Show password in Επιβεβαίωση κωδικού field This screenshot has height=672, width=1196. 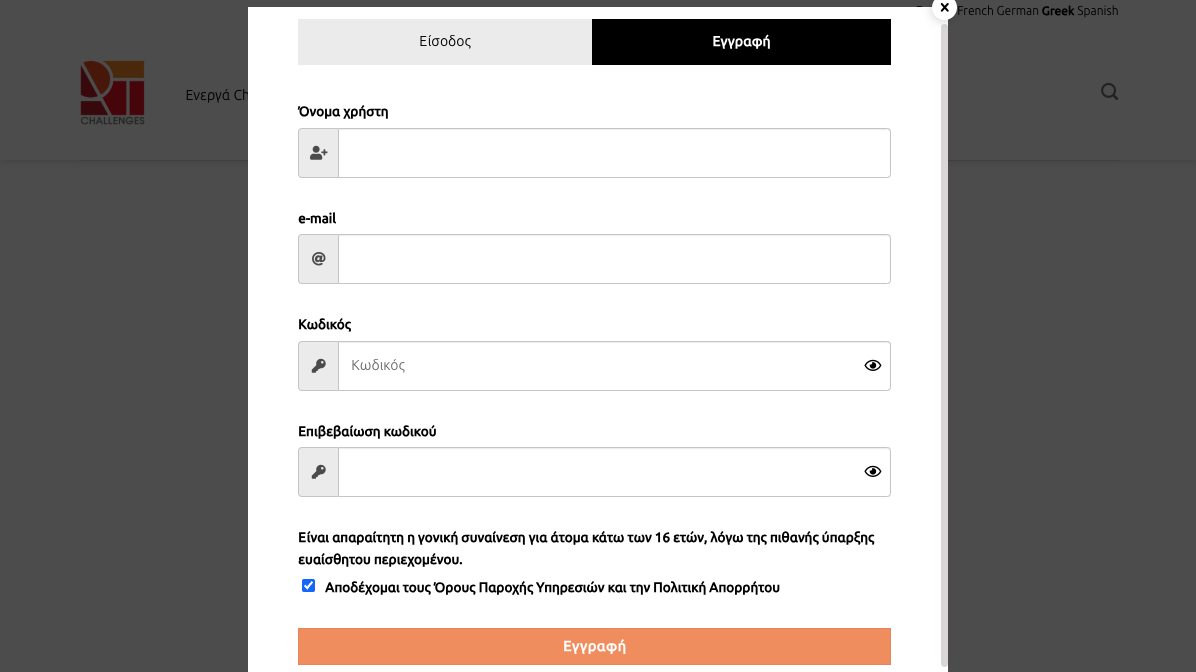[x=872, y=472]
